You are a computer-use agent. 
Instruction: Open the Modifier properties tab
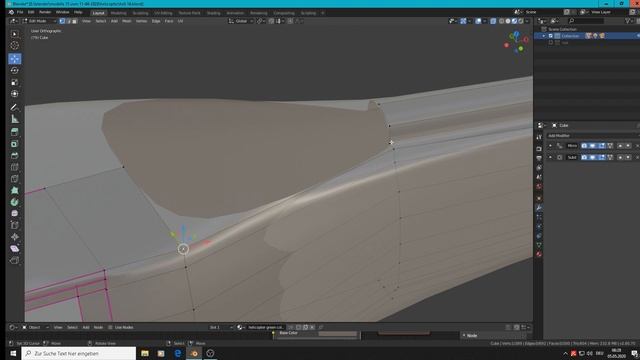coord(539,207)
